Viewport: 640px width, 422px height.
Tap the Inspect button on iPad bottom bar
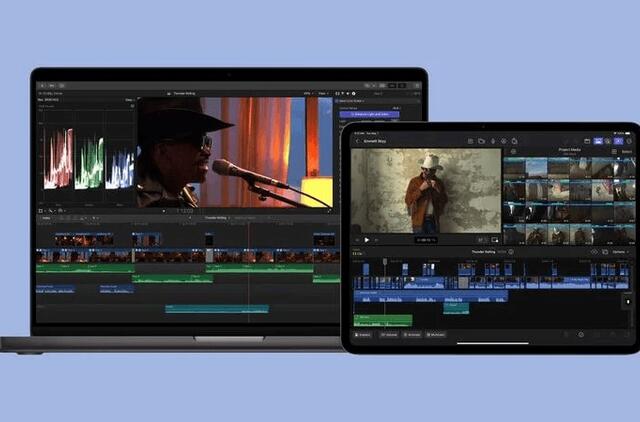tap(362, 334)
